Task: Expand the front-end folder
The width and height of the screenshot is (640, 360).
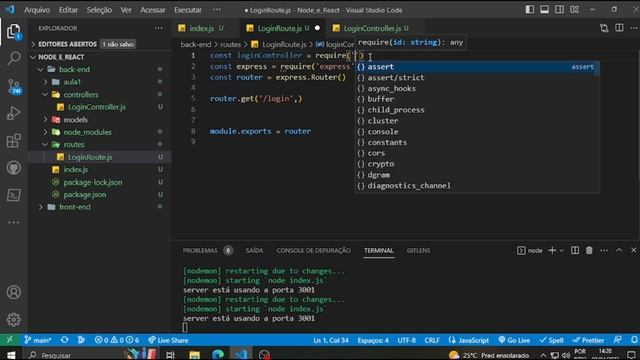Action: 41,207
